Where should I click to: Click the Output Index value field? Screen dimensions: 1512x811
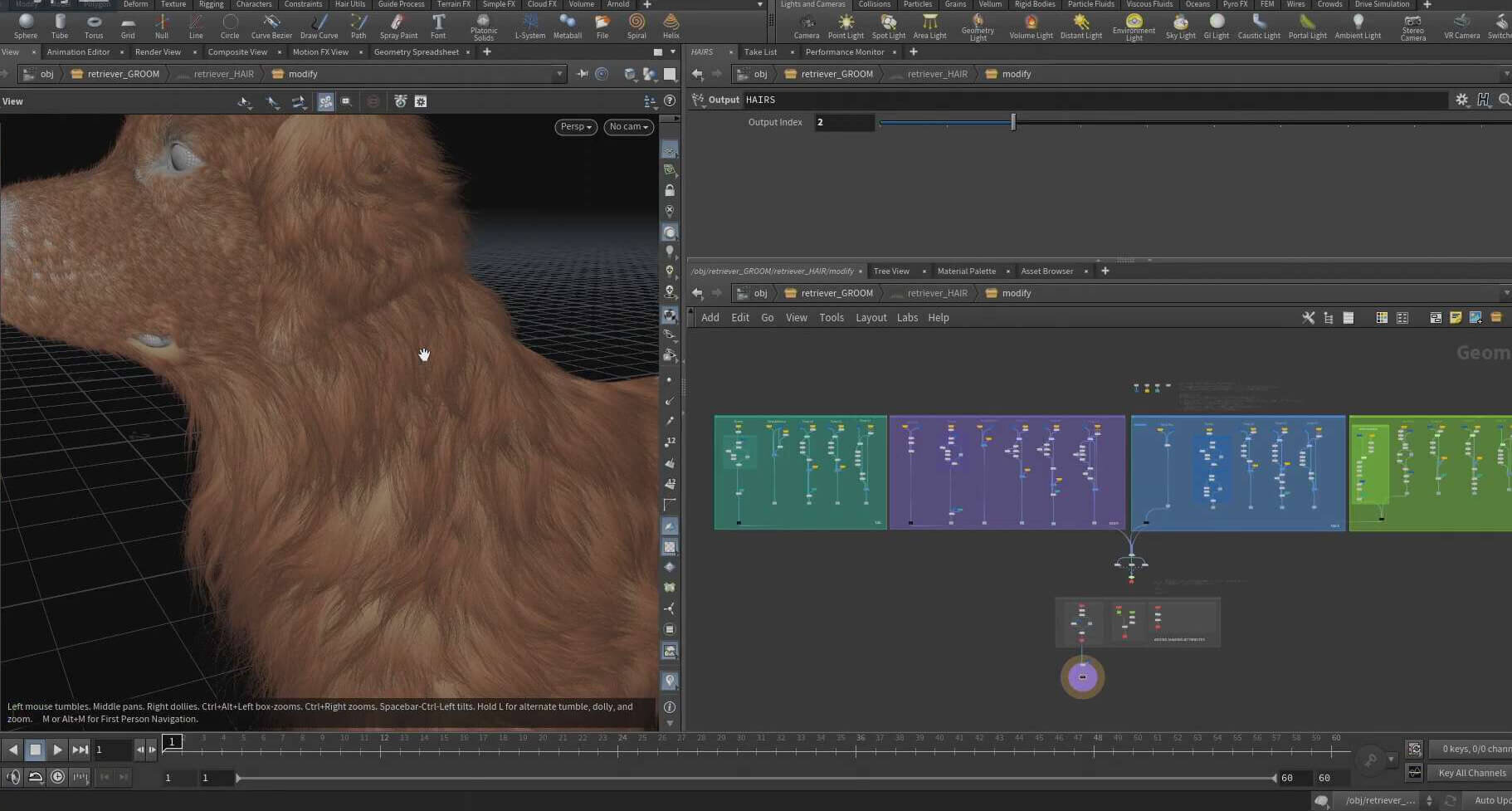(843, 122)
